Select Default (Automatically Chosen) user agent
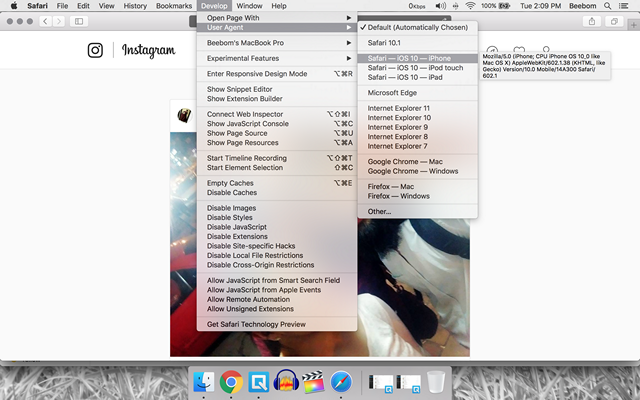640x400 pixels. (418, 27)
